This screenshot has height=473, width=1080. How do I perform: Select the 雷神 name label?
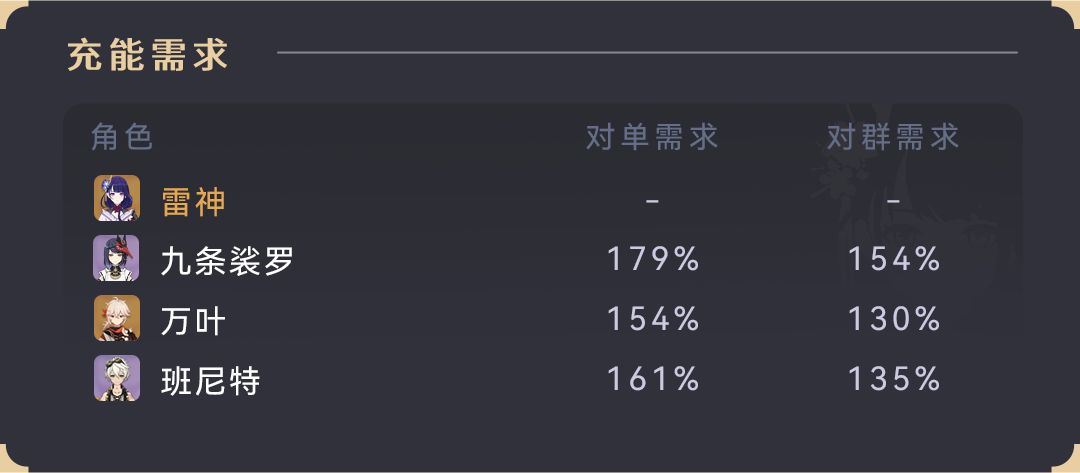[193, 201]
